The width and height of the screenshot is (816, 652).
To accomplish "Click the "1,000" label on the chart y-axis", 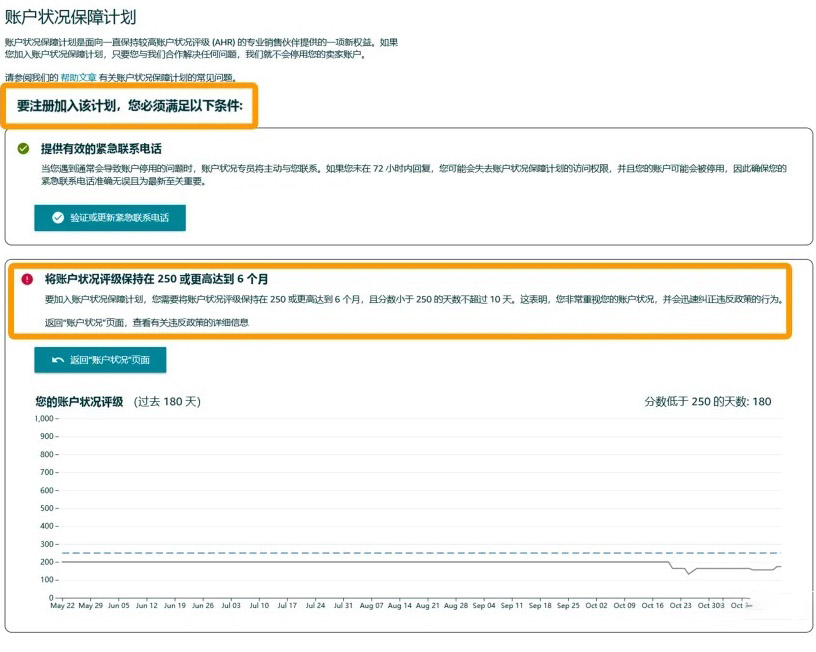I will coord(42,419).
